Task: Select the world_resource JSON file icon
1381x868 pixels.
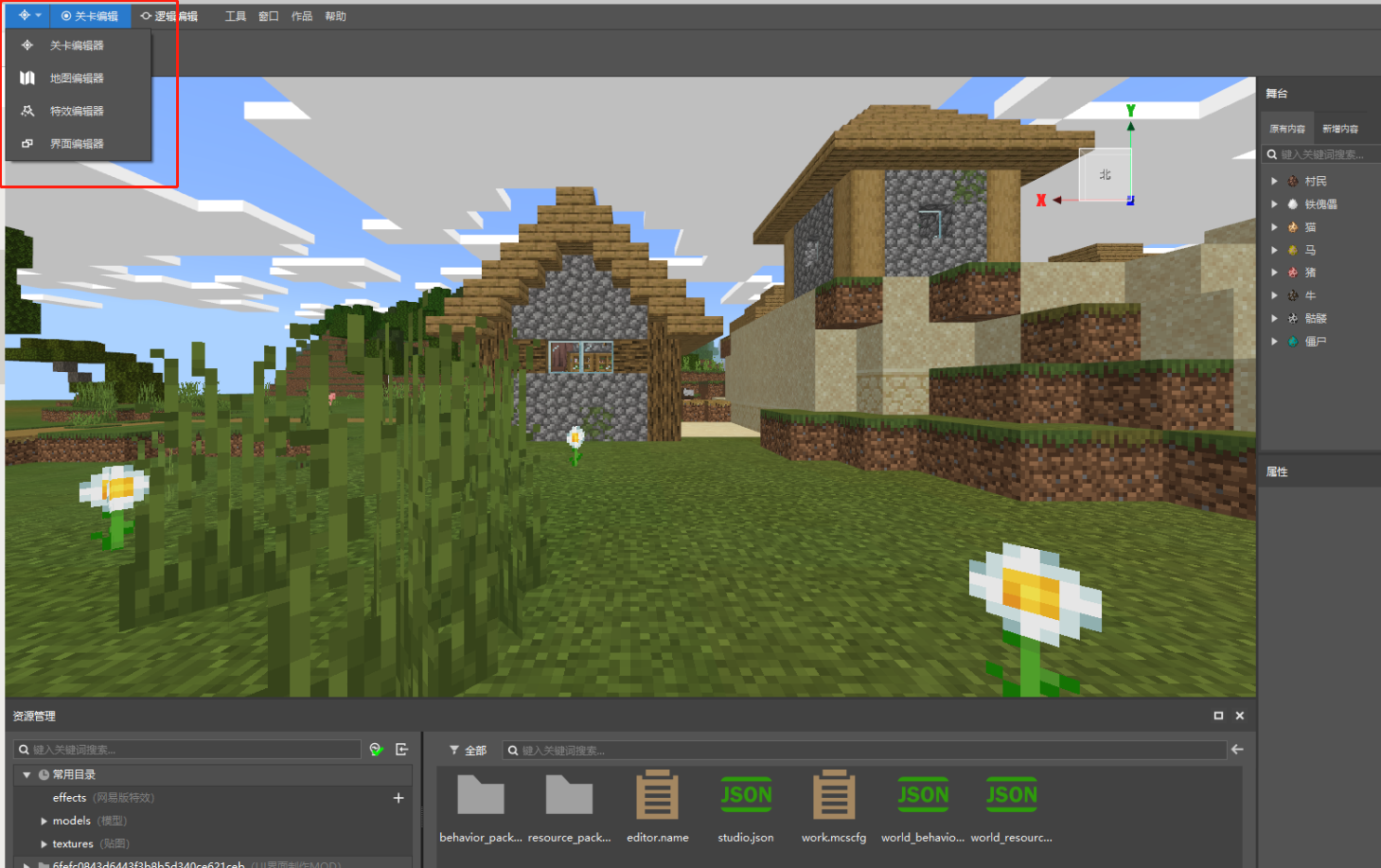Action: click(x=1012, y=794)
